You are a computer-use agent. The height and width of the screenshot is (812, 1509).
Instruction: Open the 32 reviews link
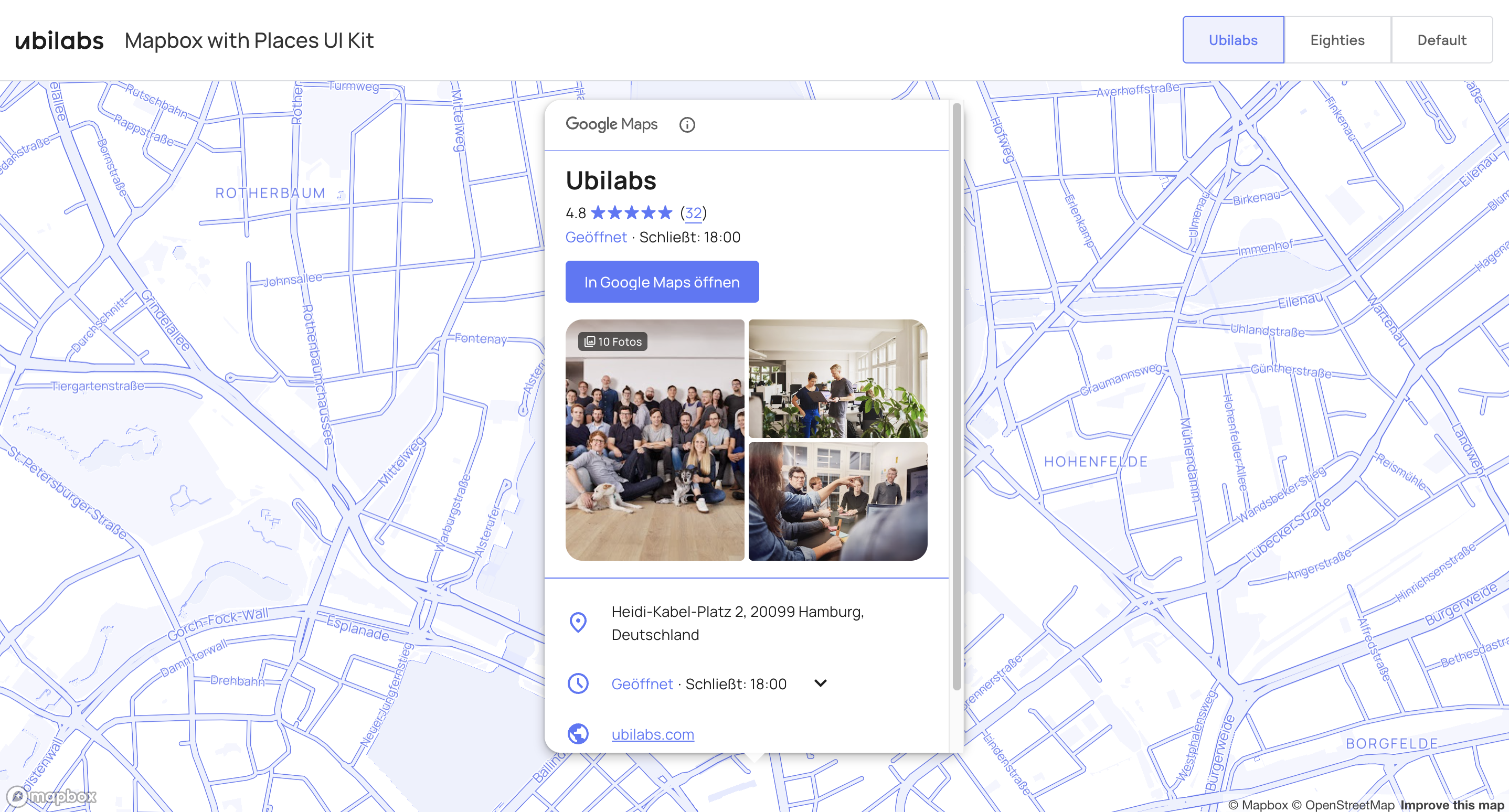click(693, 213)
